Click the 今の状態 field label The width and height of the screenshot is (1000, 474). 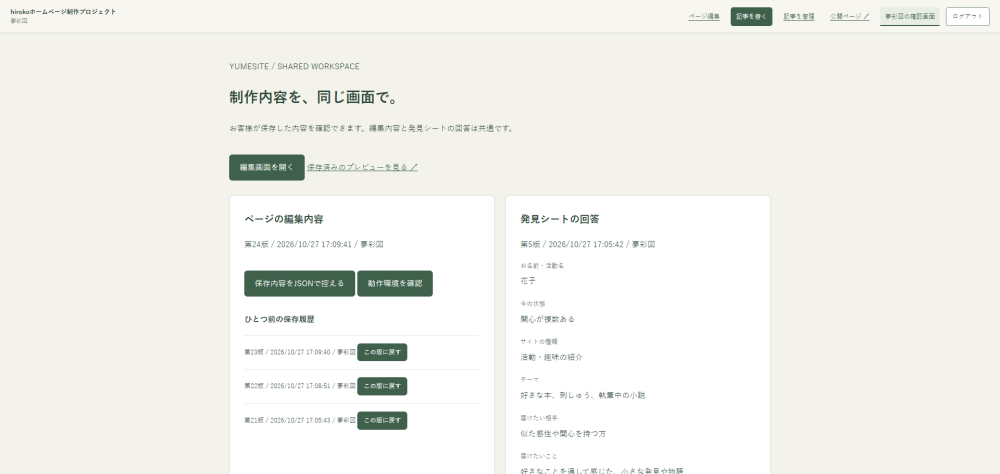pyautogui.click(x=533, y=304)
